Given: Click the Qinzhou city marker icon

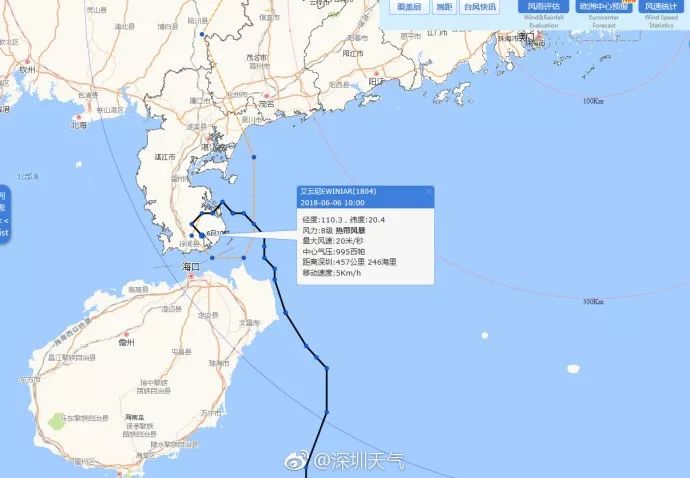Looking at the screenshot, I should click(x=28, y=61).
